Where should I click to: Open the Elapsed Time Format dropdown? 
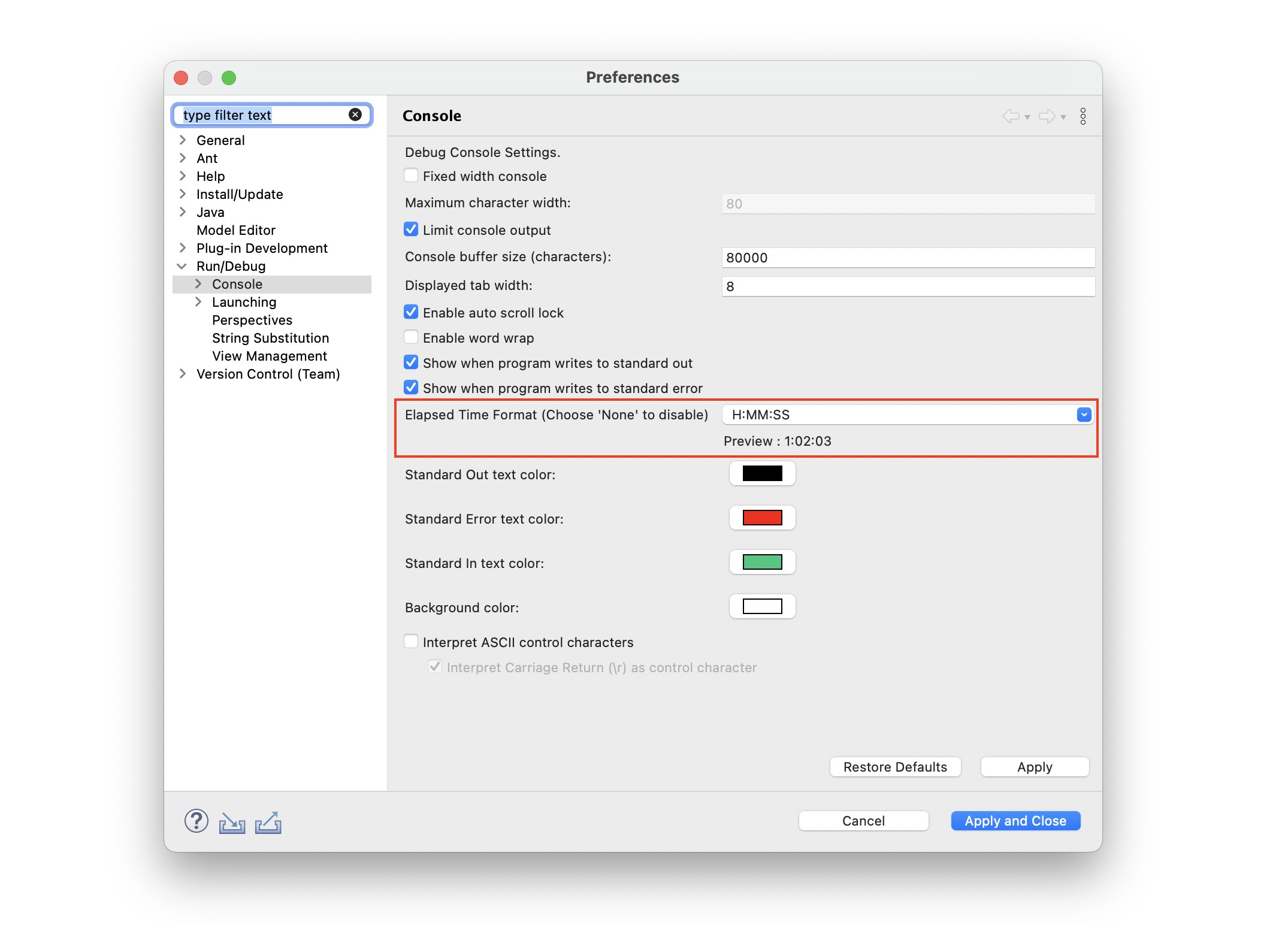tap(1083, 414)
